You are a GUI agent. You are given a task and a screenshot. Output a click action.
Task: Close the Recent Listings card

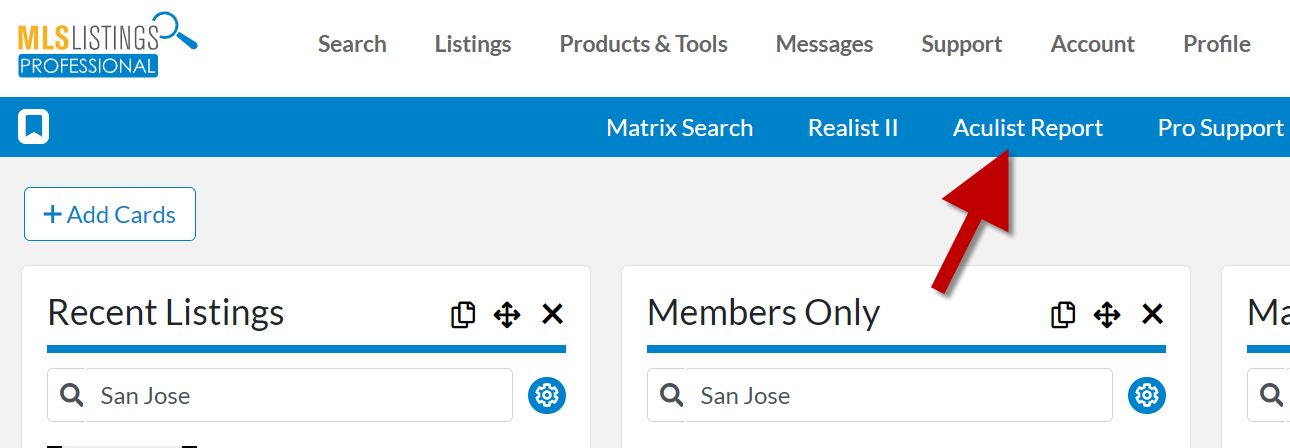[552, 315]
